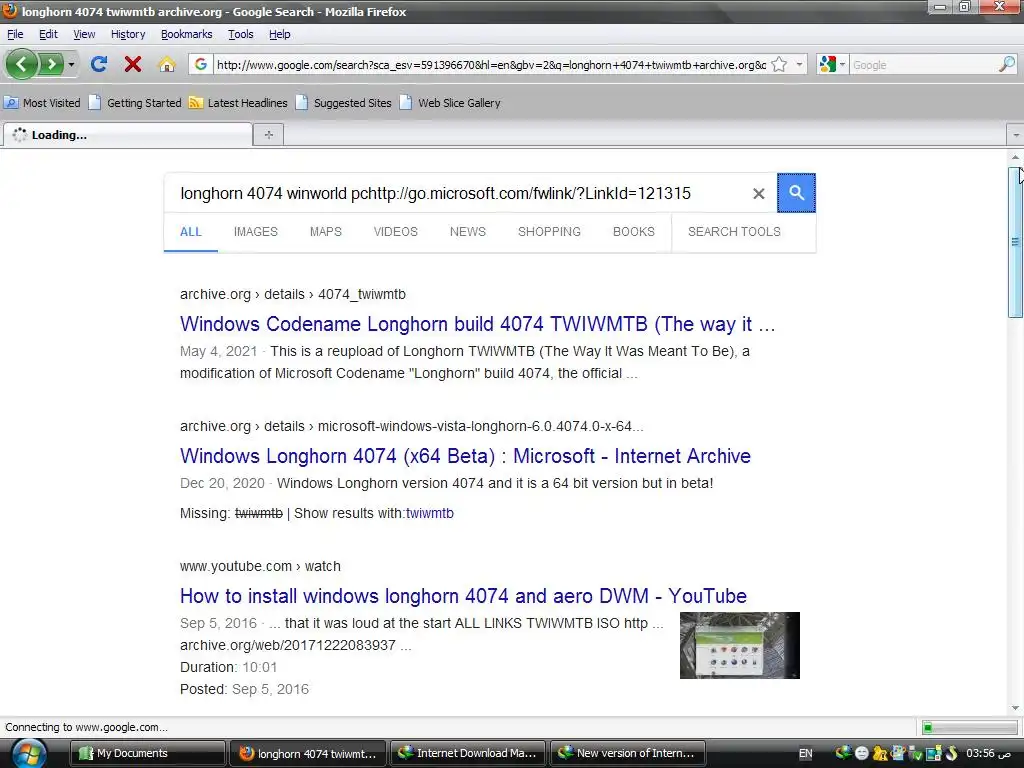
Task: Clear the search query with the X
Action: pos(758,193)
